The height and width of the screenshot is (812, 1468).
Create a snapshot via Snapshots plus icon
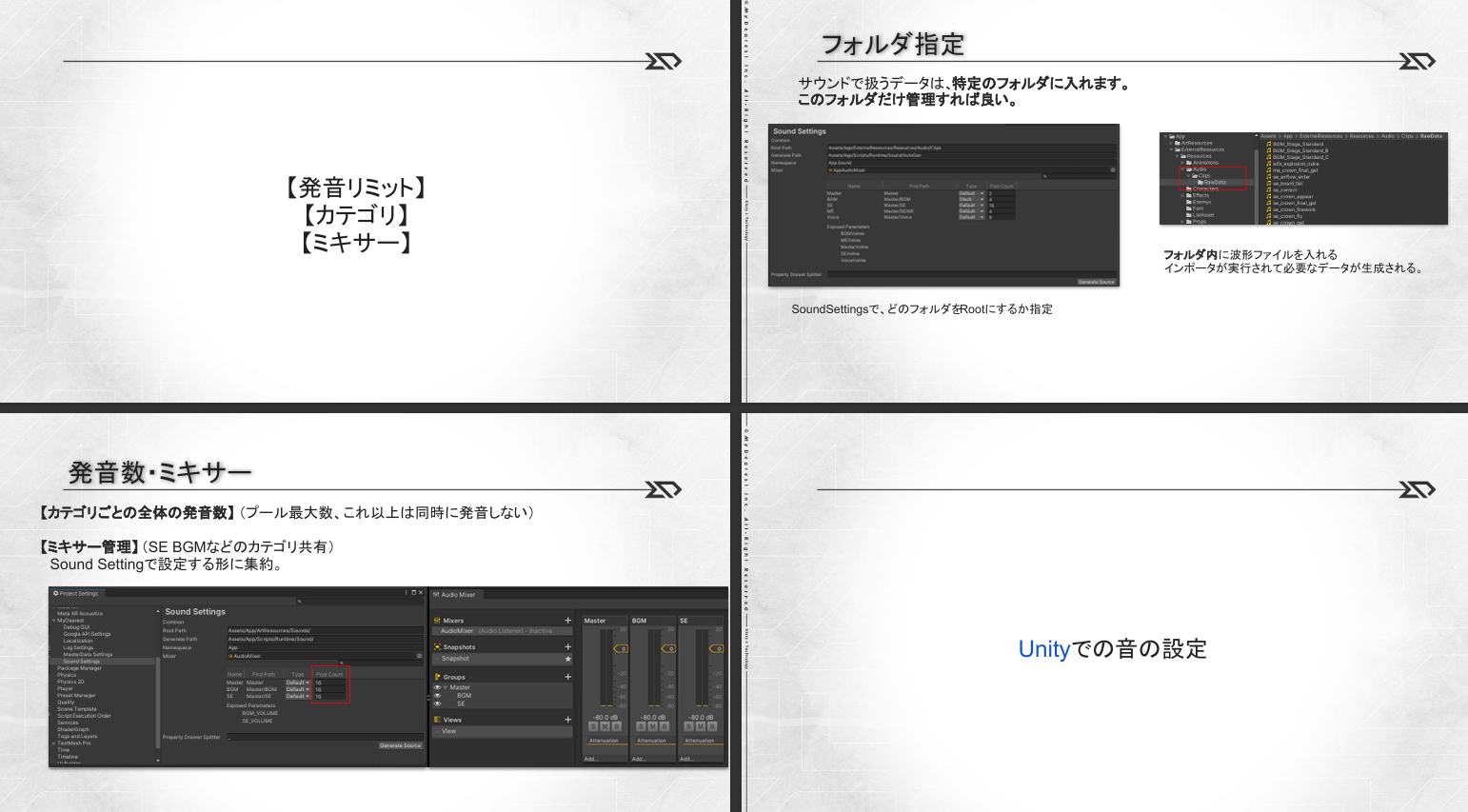pyautogui.click(x=569, y=646)
